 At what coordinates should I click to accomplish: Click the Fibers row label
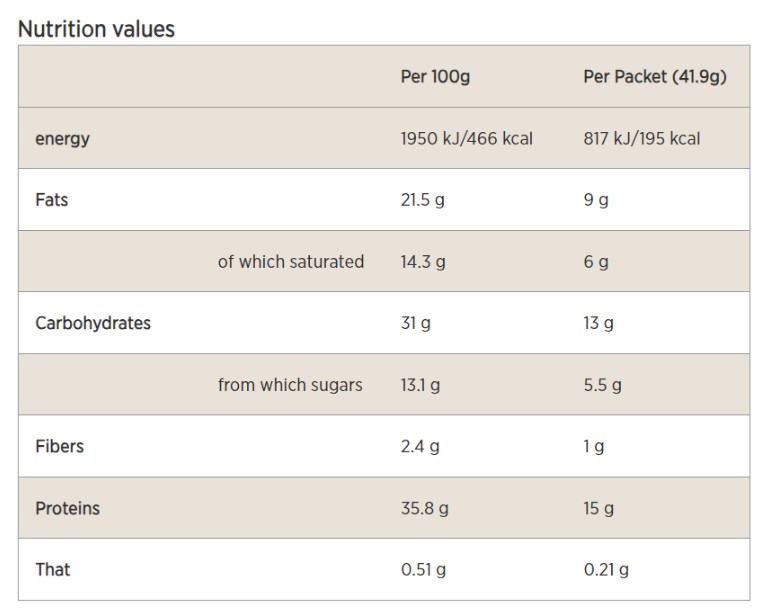59,446
